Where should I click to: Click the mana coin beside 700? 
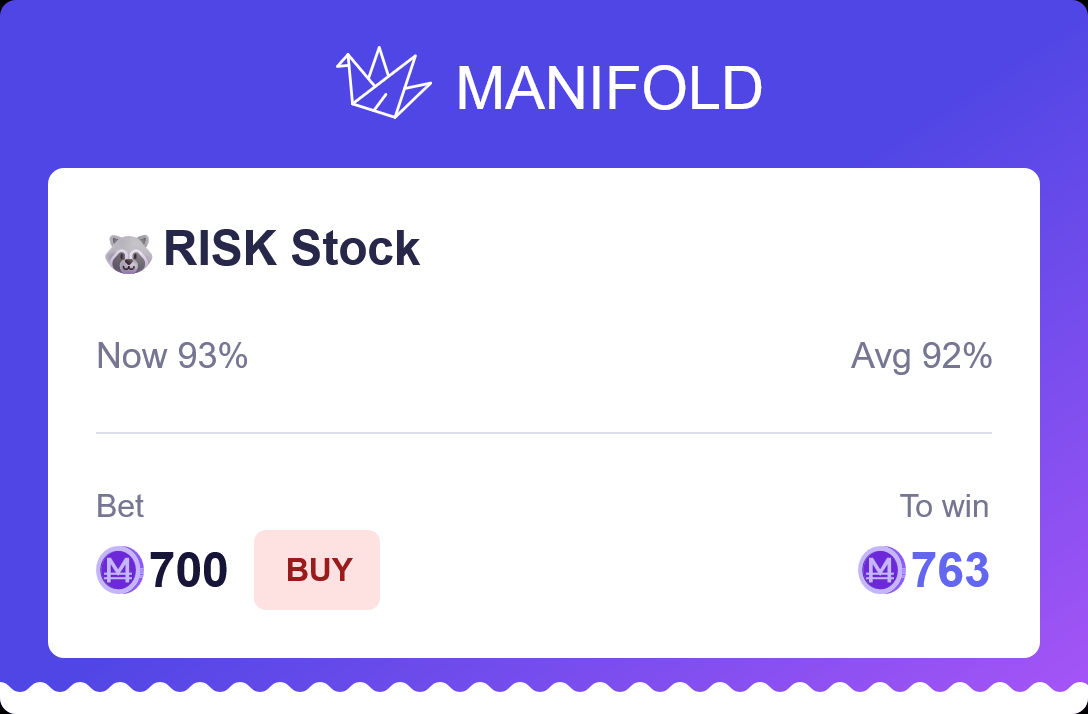[120, 570]
